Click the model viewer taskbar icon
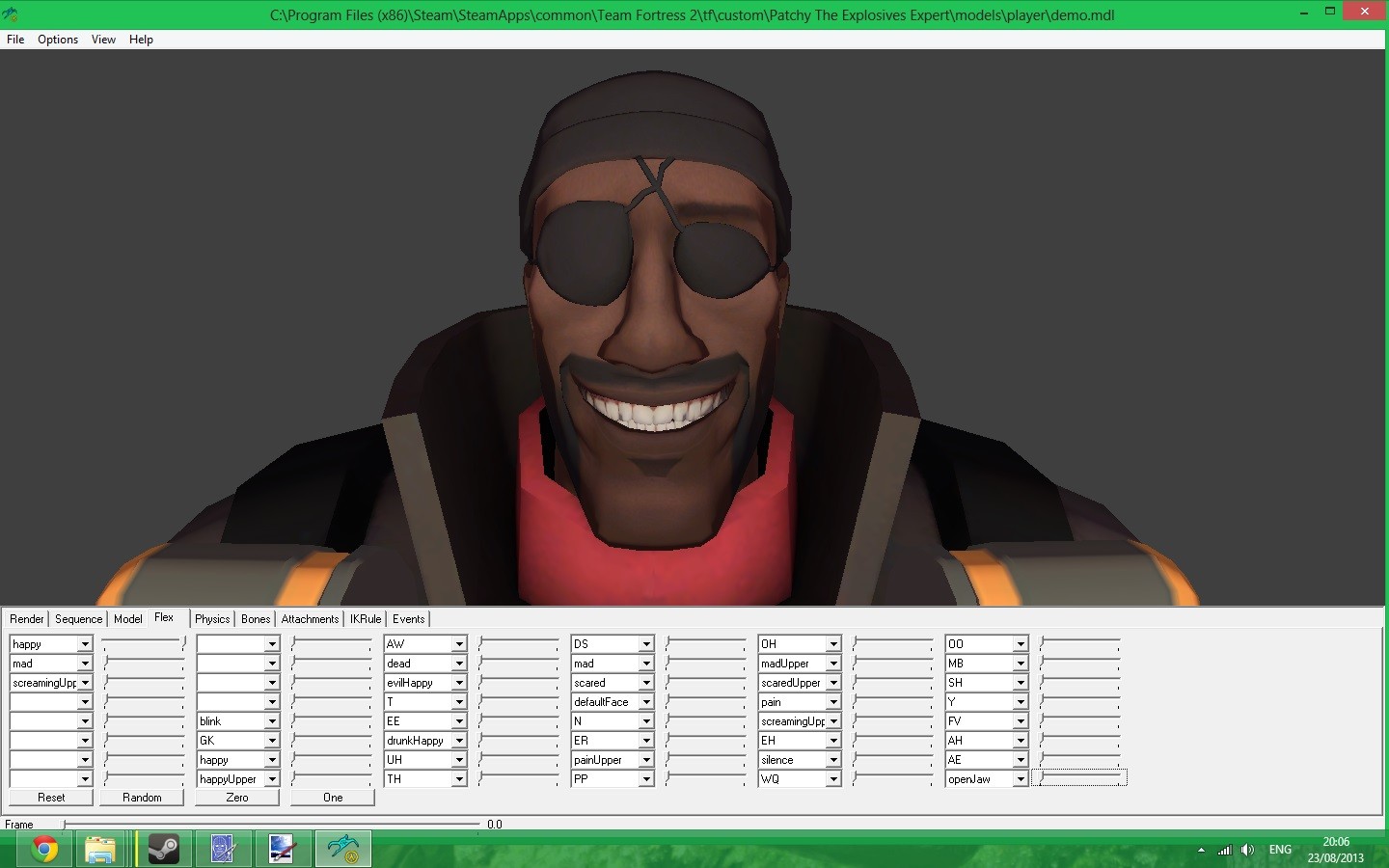Screen dimensions: 1389x868 click(x=342, y=849)
